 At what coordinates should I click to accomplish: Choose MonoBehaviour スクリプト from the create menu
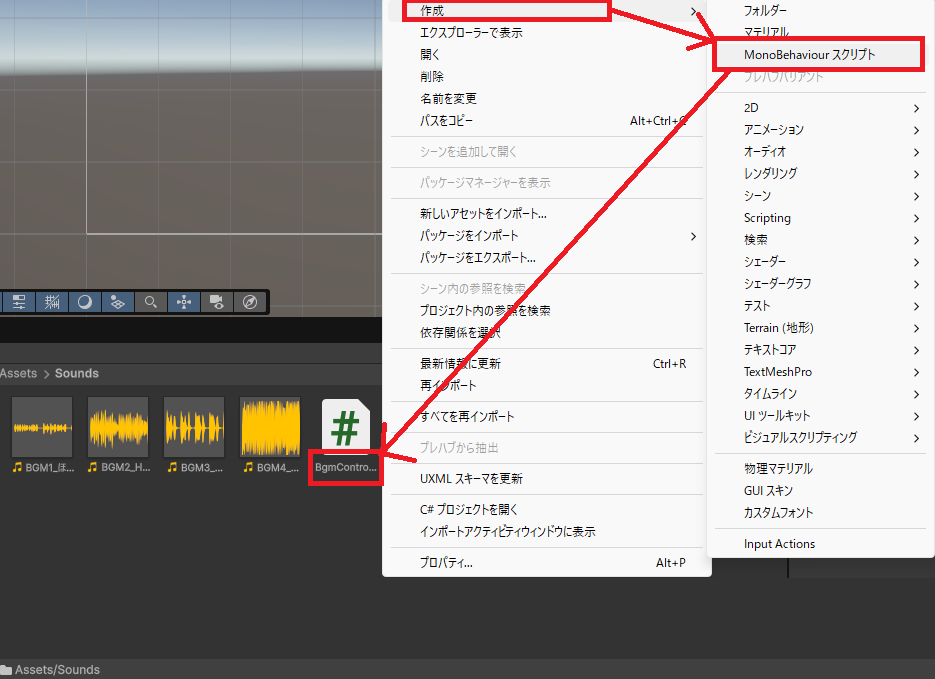click(809, 54)
